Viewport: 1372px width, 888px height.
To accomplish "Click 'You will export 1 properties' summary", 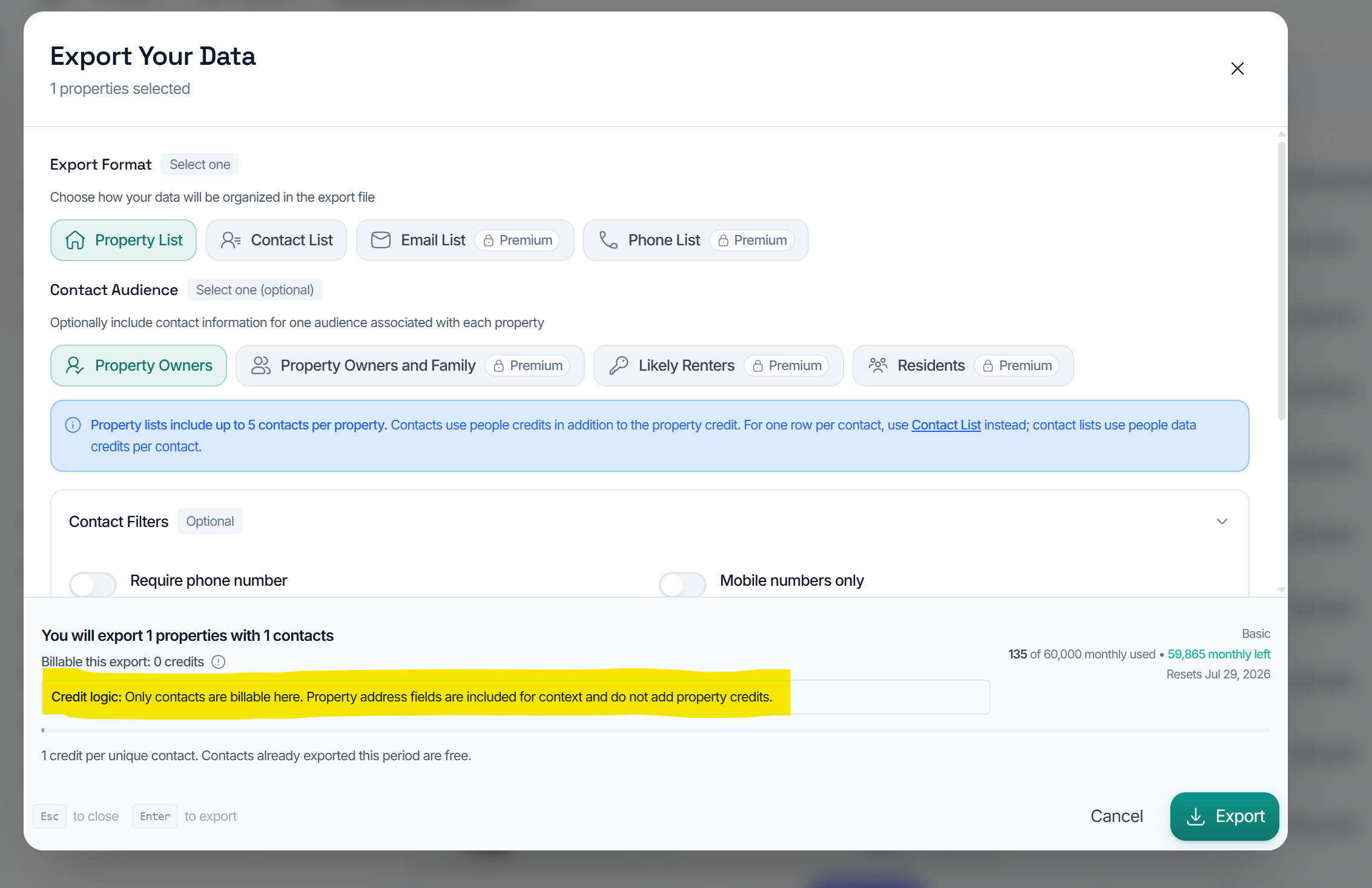I will pyautogui.click(x=187, y=635).
